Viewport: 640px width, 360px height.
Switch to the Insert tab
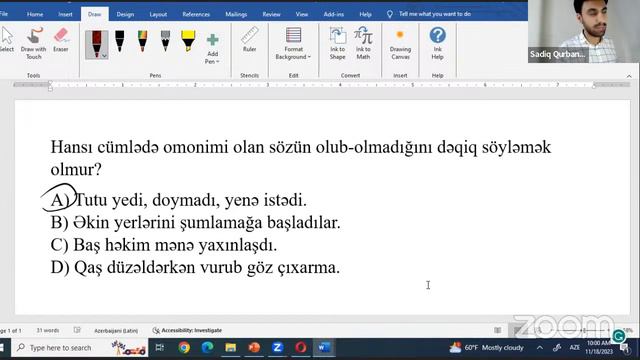pyautogui.click(x=65, y=14)
